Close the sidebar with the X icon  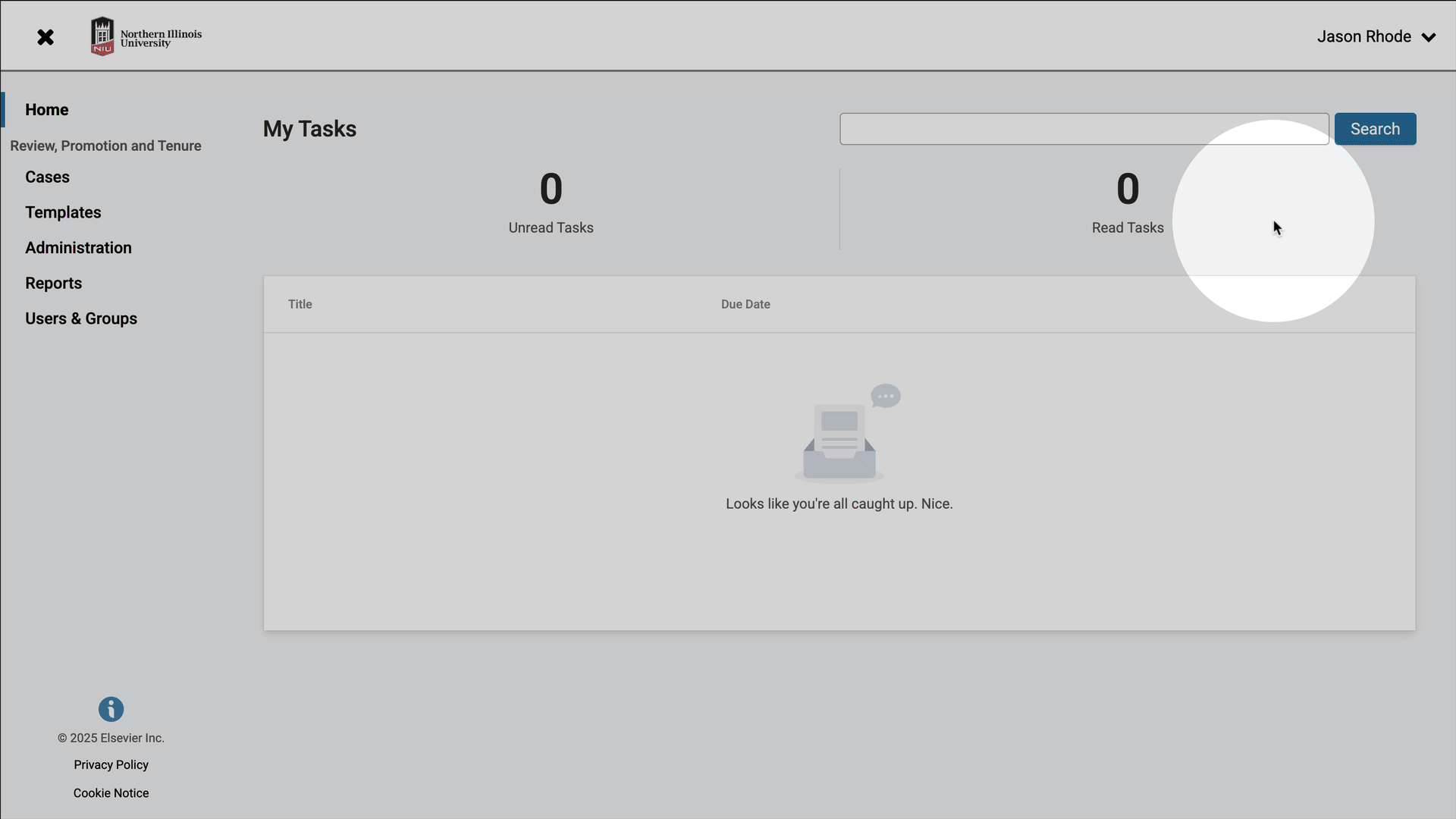coord(45,37)
